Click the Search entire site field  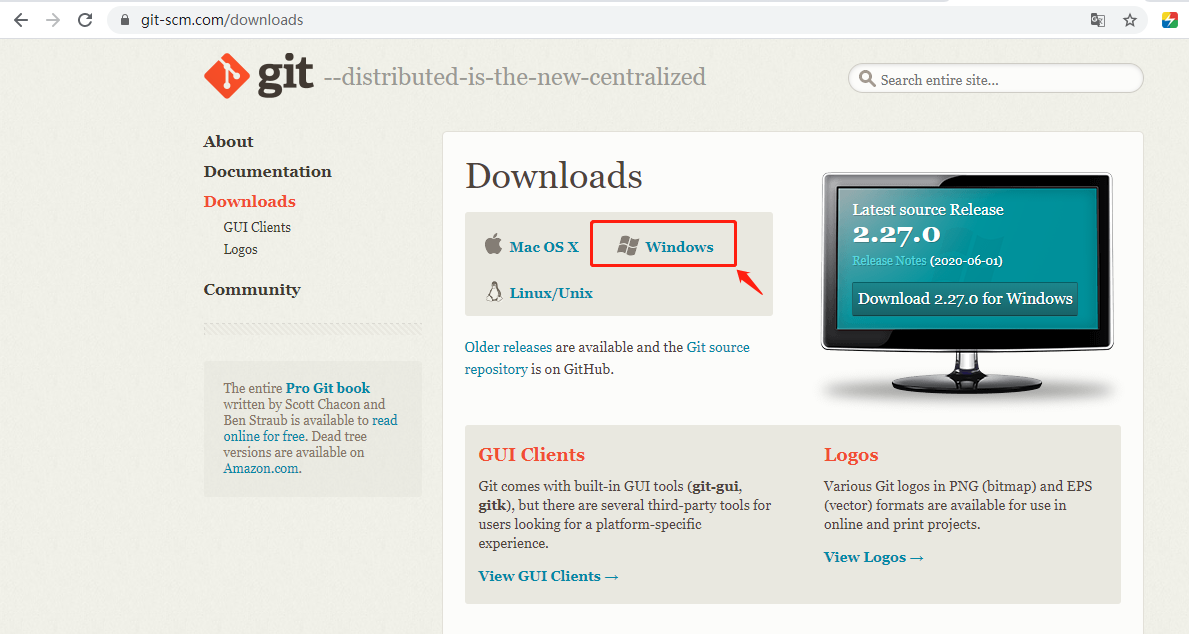(x=996, y=79)
